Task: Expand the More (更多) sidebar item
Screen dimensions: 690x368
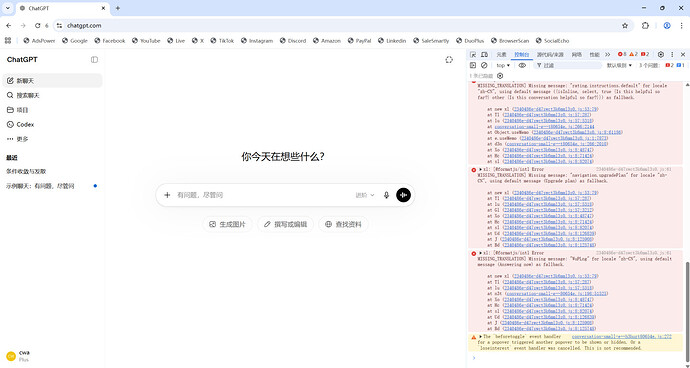Action: (x=52, y=139)
